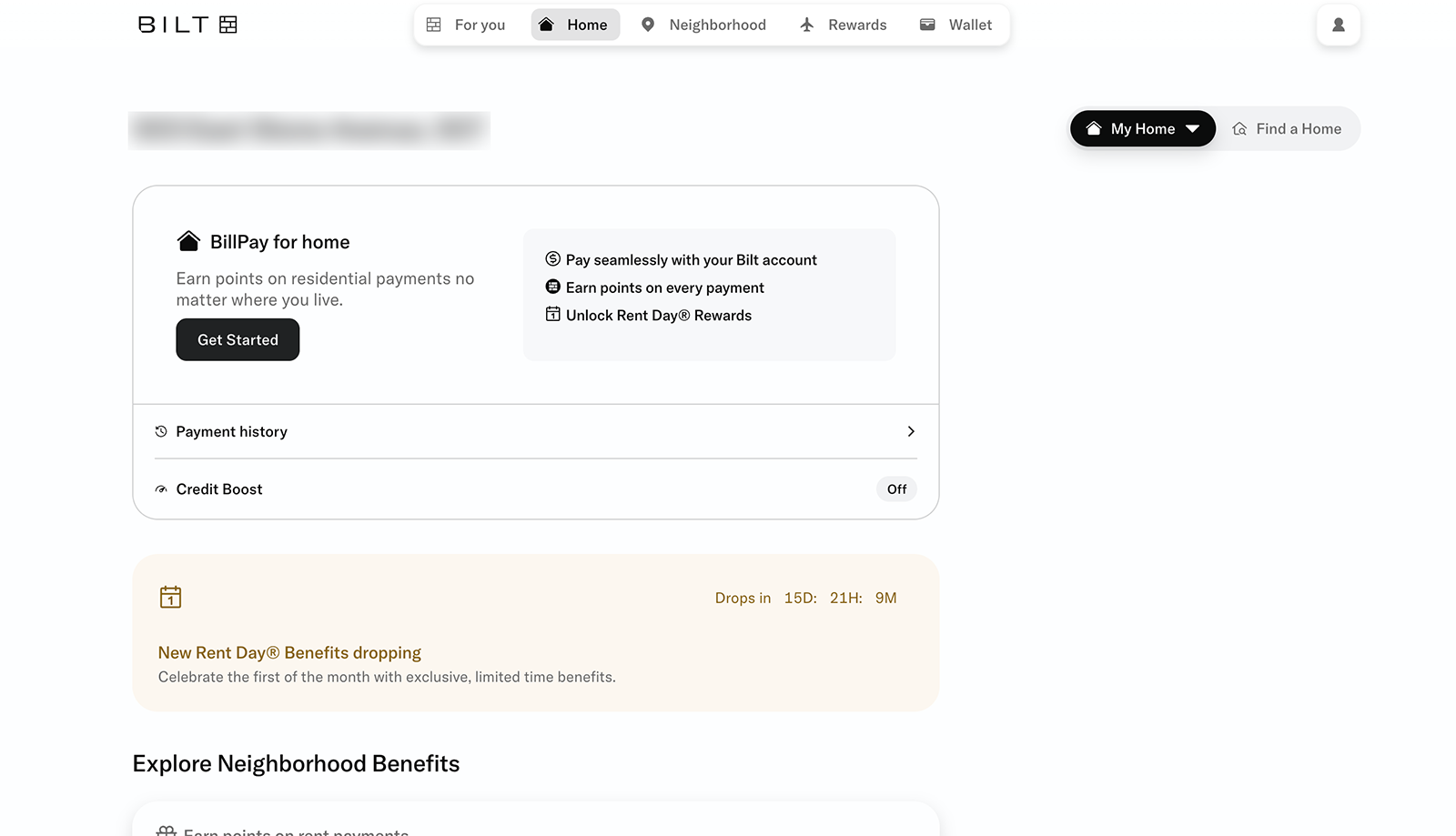Expand the My Home dropdown
The height and width of the screenshot is (836, 1456).
tap(1143, 129)
